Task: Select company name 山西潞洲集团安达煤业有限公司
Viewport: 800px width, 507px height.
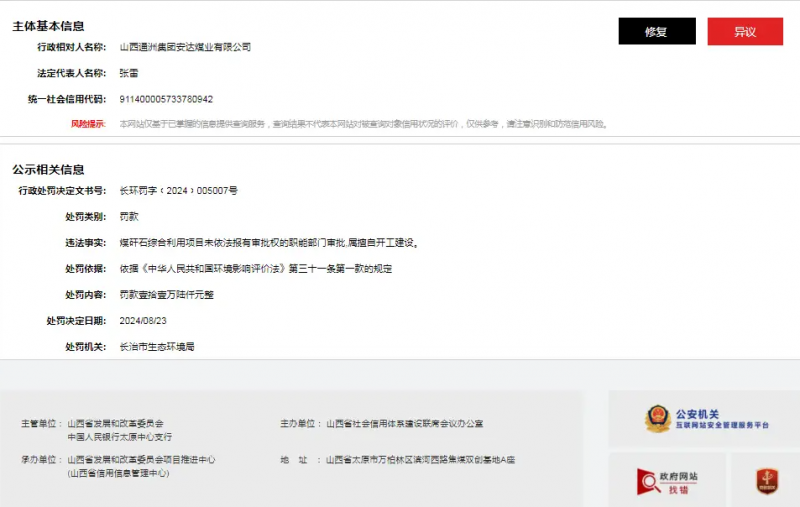Action: pos(185,47)
